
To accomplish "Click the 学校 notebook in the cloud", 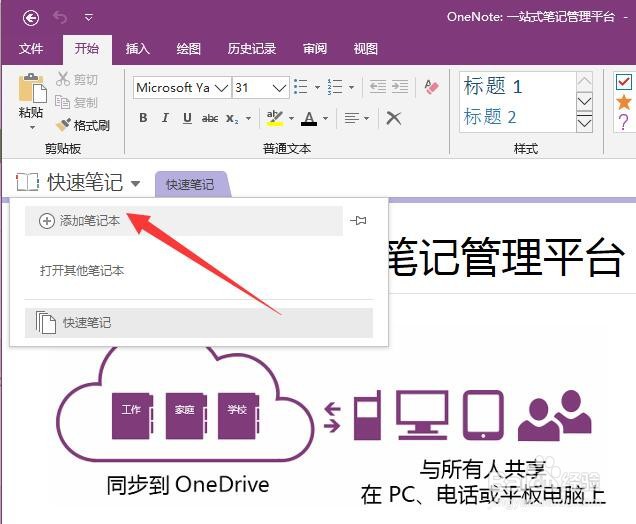I will [x=237, y=416].
